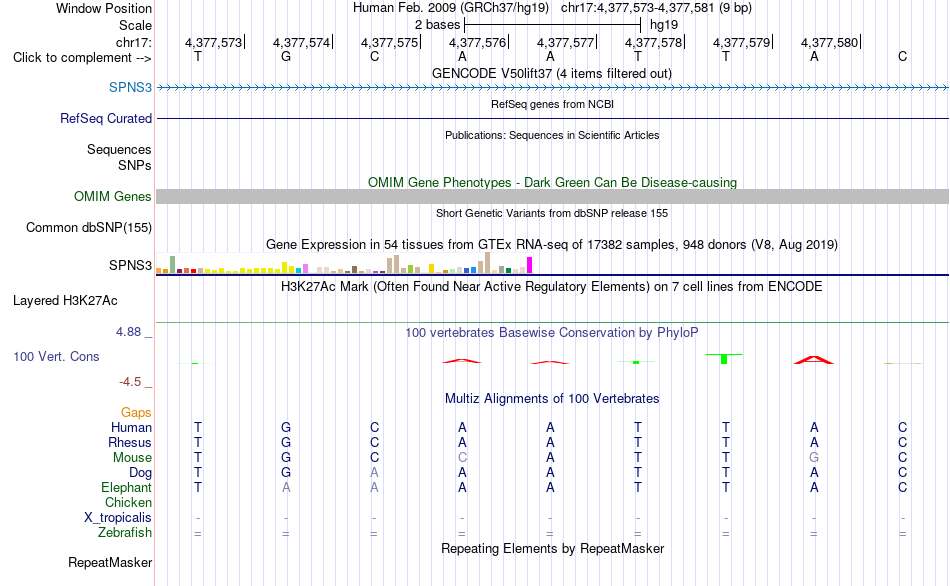Viewport: 950px width, 586px height.
Task: Click the -4.5 PhyloP lower scale value
Action: 130,382
